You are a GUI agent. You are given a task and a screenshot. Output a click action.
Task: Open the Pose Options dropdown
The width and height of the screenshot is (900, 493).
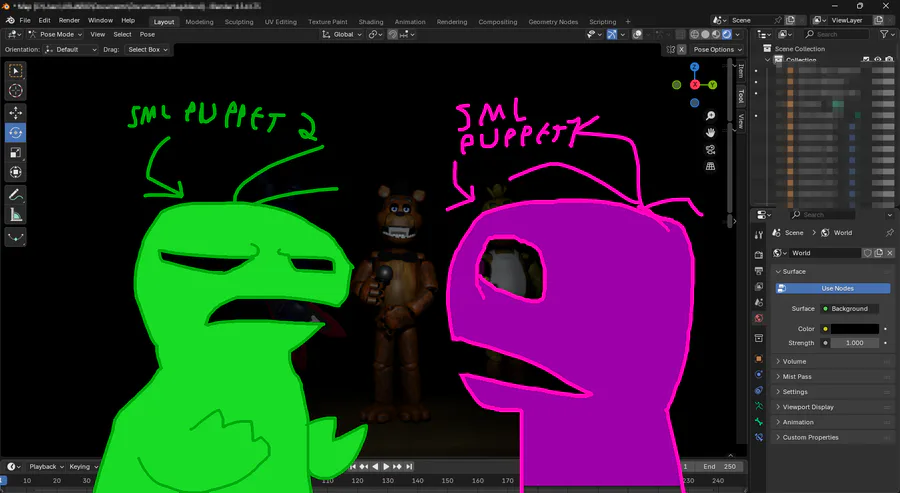717,50
